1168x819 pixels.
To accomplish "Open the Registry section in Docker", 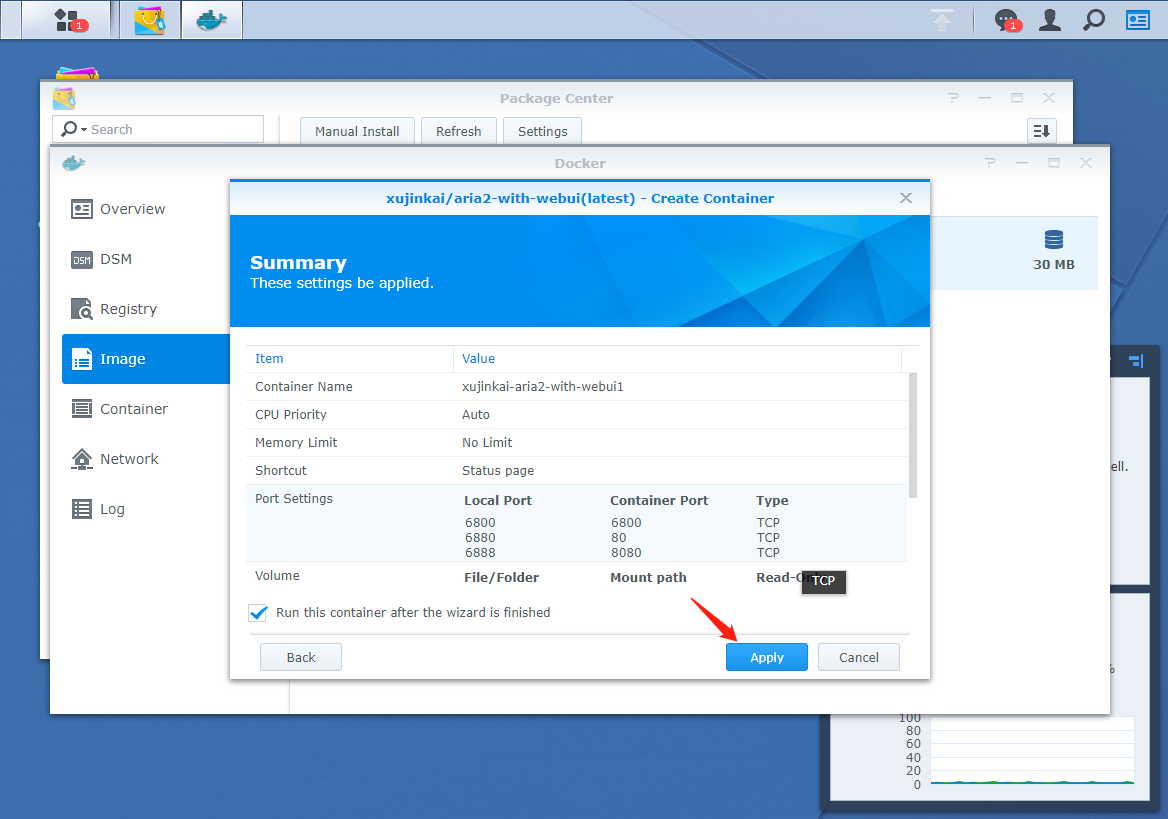I will pyautogui.click(x=146, y=309).
